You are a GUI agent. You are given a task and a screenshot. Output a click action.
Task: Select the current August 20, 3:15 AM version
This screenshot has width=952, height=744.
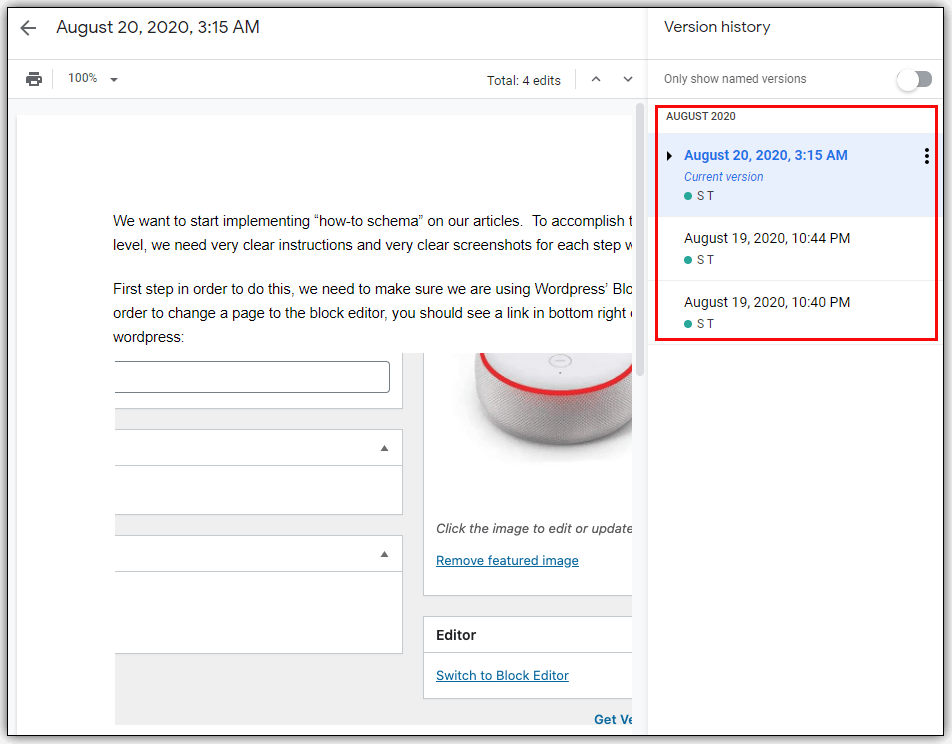tap(765, 155)
